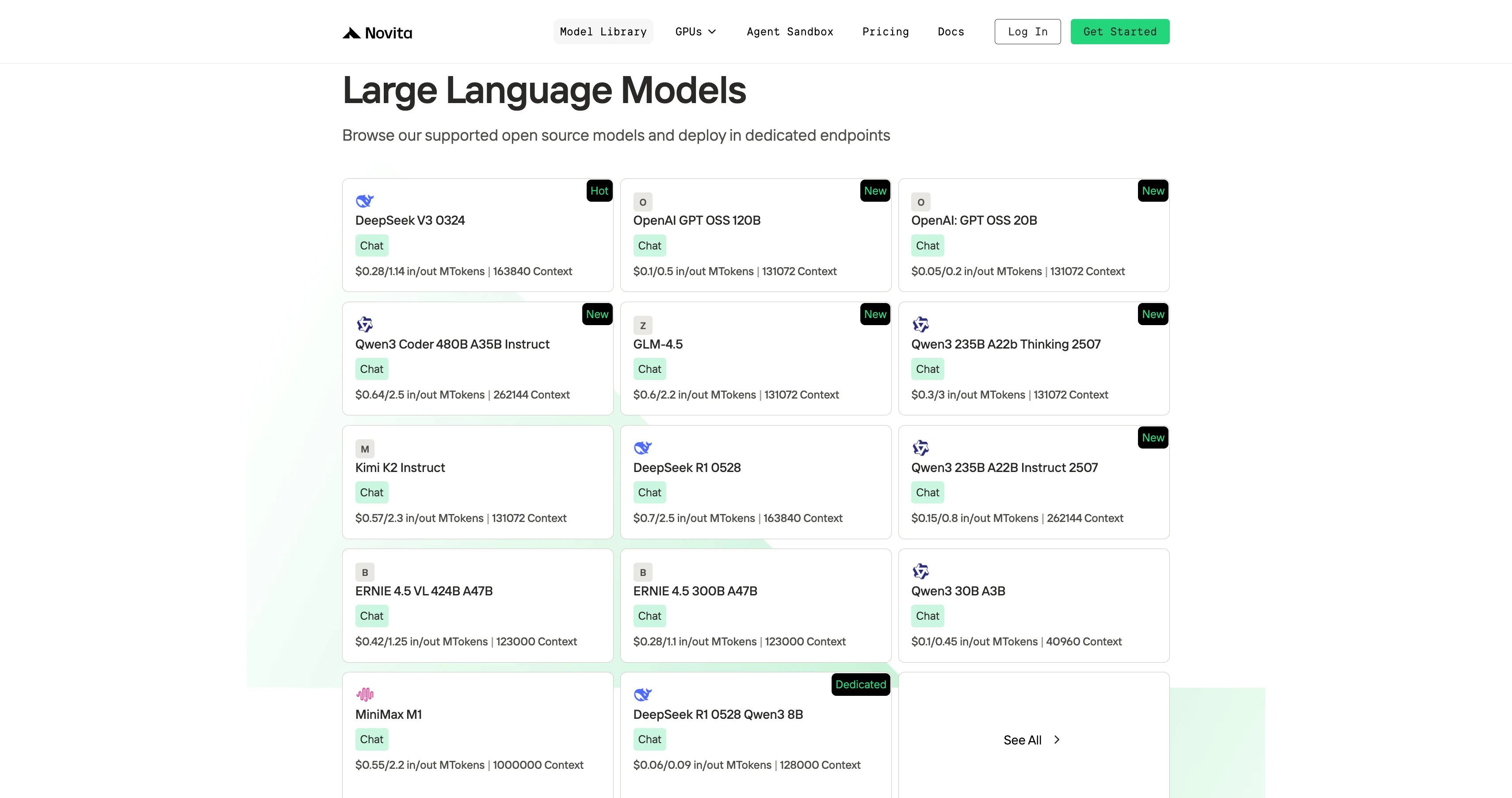Click the Novita logo

(x=378, y=33)
